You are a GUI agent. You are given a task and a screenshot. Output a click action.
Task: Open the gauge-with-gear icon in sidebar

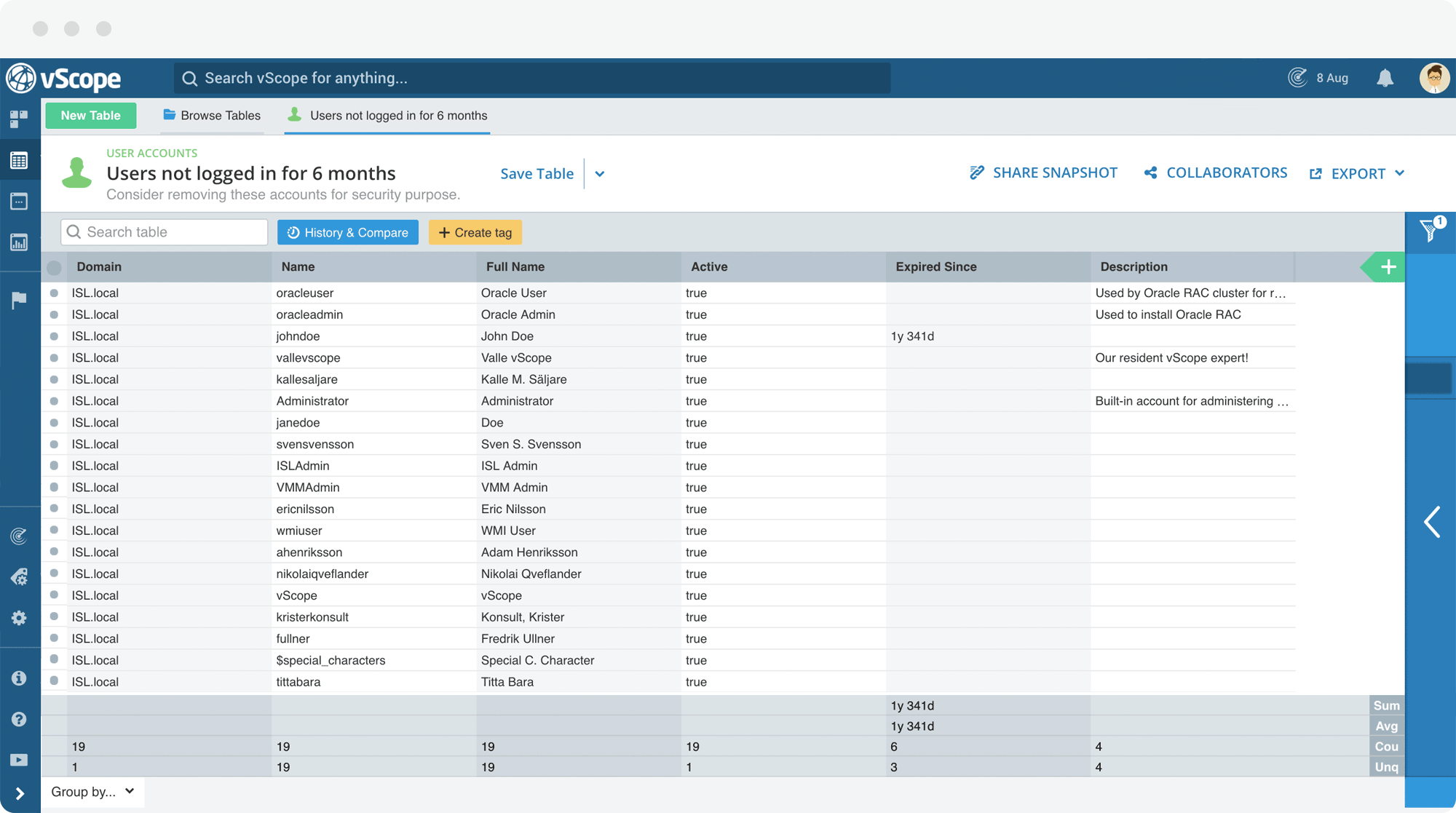point(19,577)
